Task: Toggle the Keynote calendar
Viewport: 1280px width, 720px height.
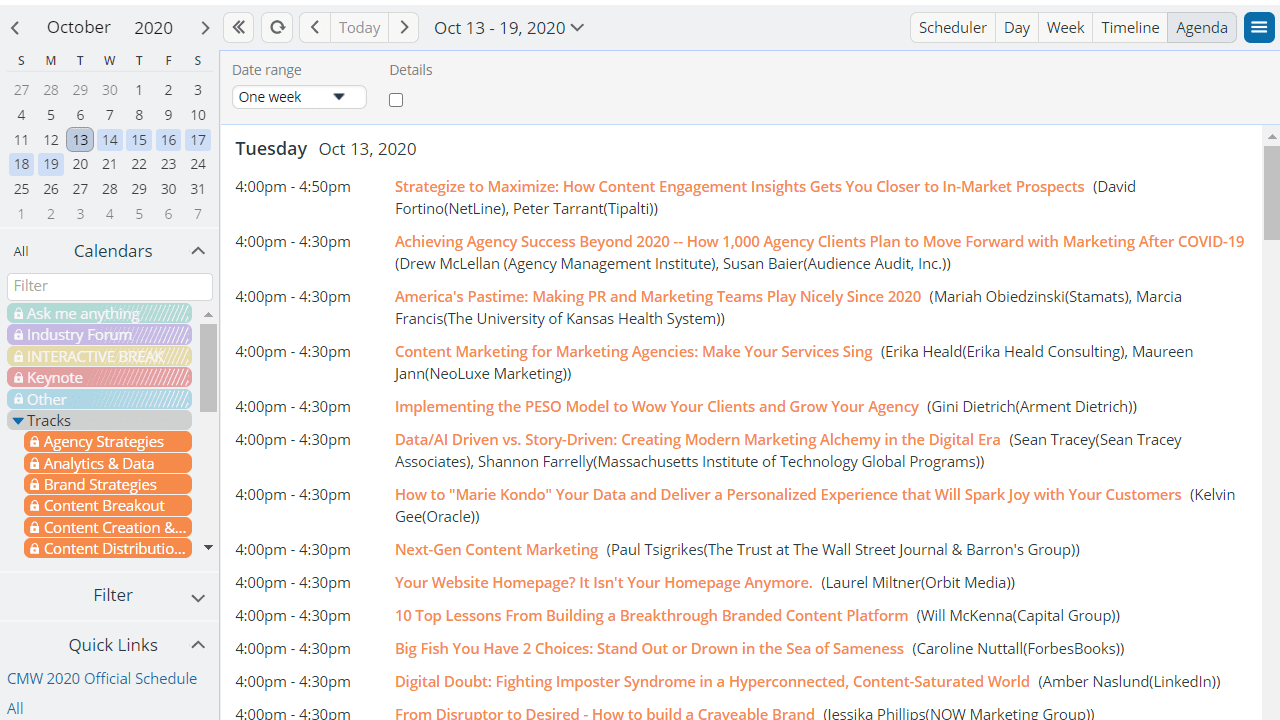Action: click(99, 378)
